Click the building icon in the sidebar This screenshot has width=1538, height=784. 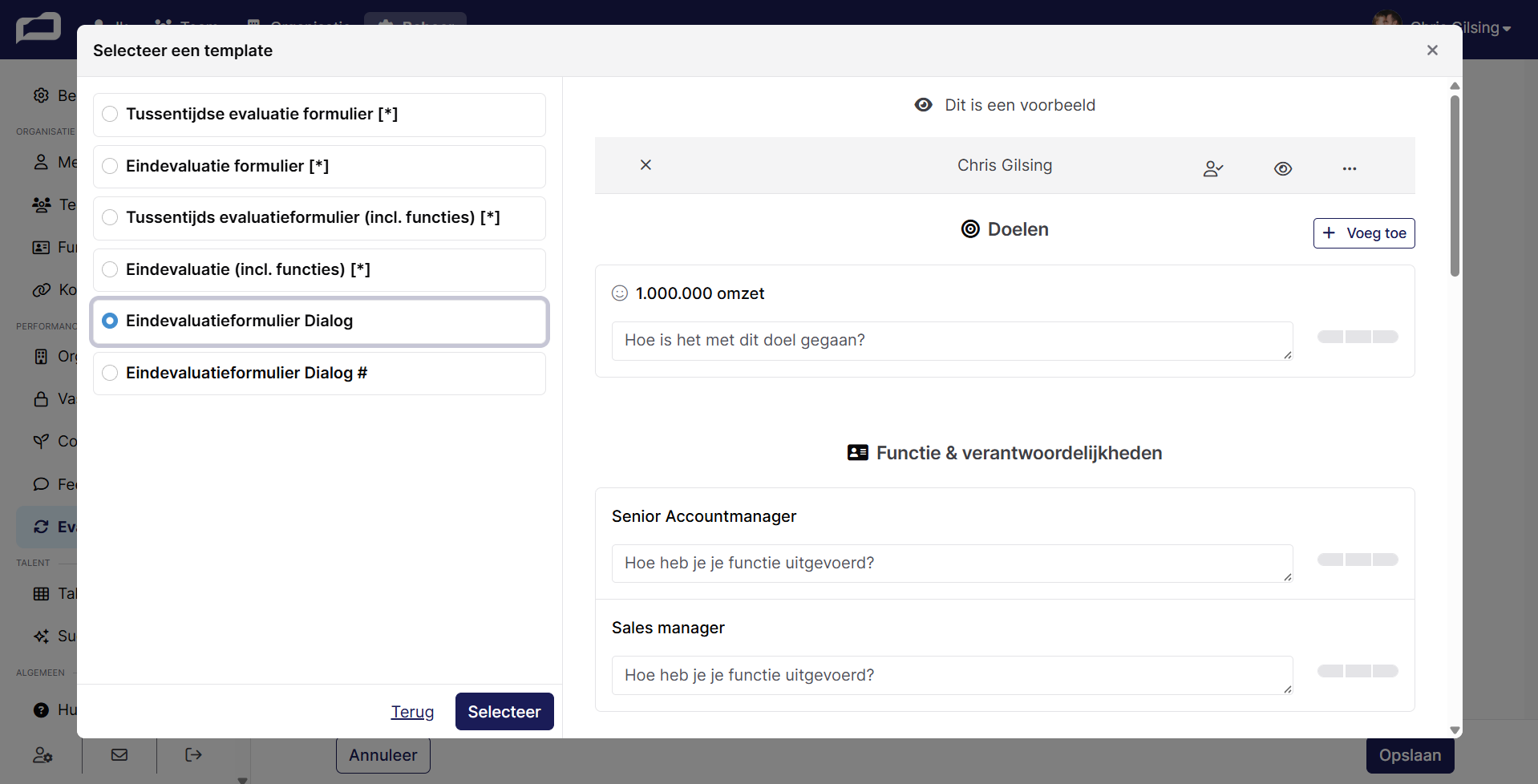41,356
